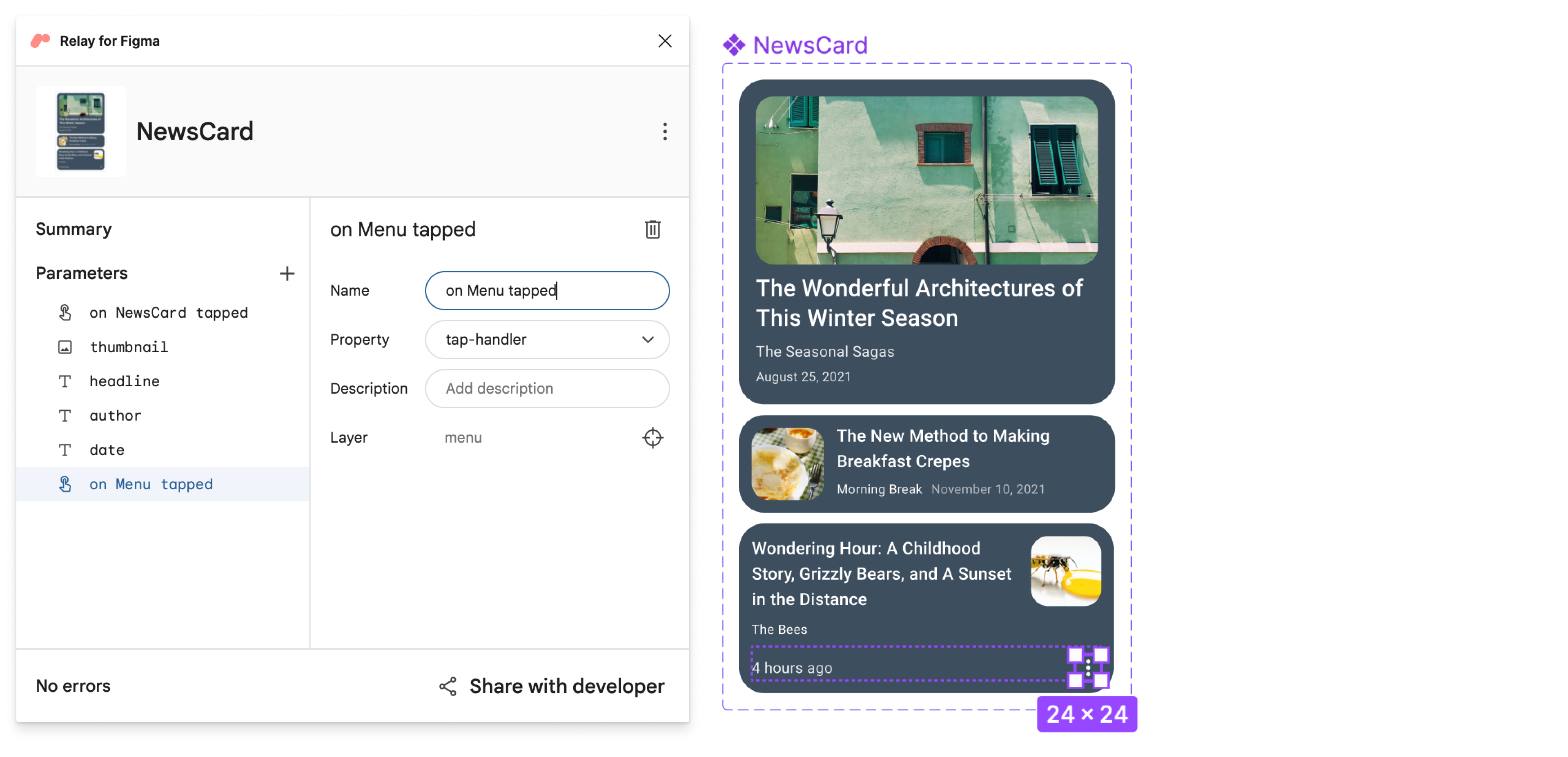Click the delete trash icon for on Menu tapped
The height and width of the screenshot is (757, 1568).
pos(653,229)
